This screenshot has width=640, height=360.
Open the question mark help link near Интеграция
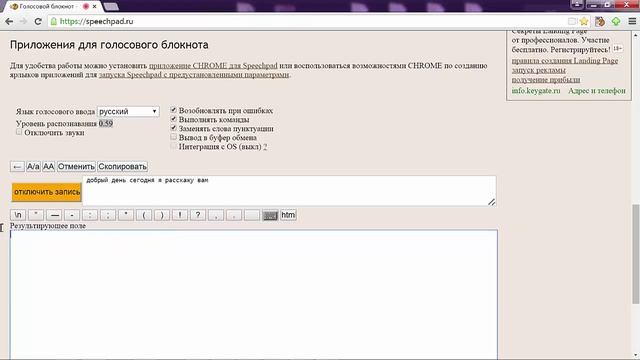click(265, 147)
